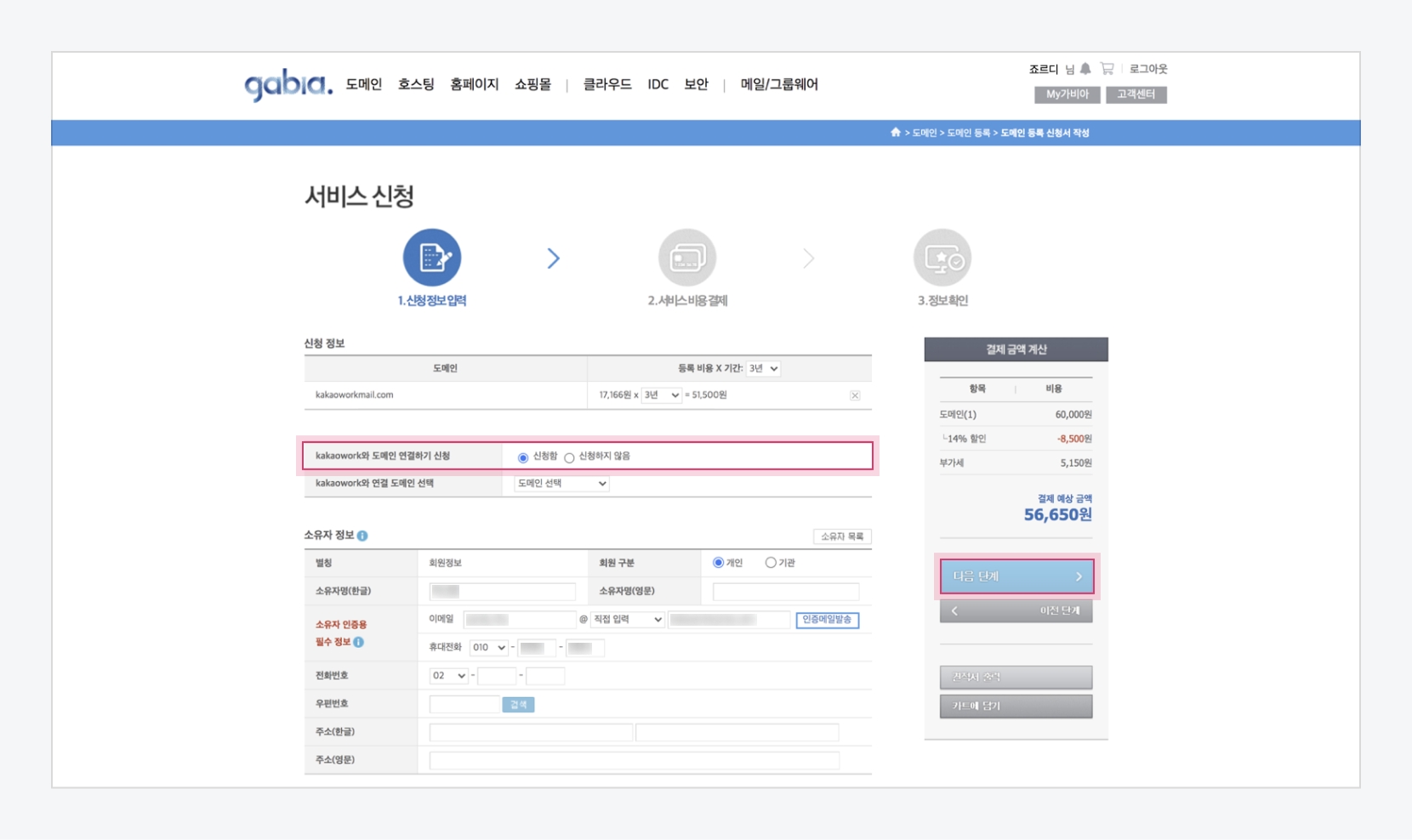The width and height of the screenshot is (1412, 840).
Task: Click step 2 서비스비용결제 icon
Action: 687,258
